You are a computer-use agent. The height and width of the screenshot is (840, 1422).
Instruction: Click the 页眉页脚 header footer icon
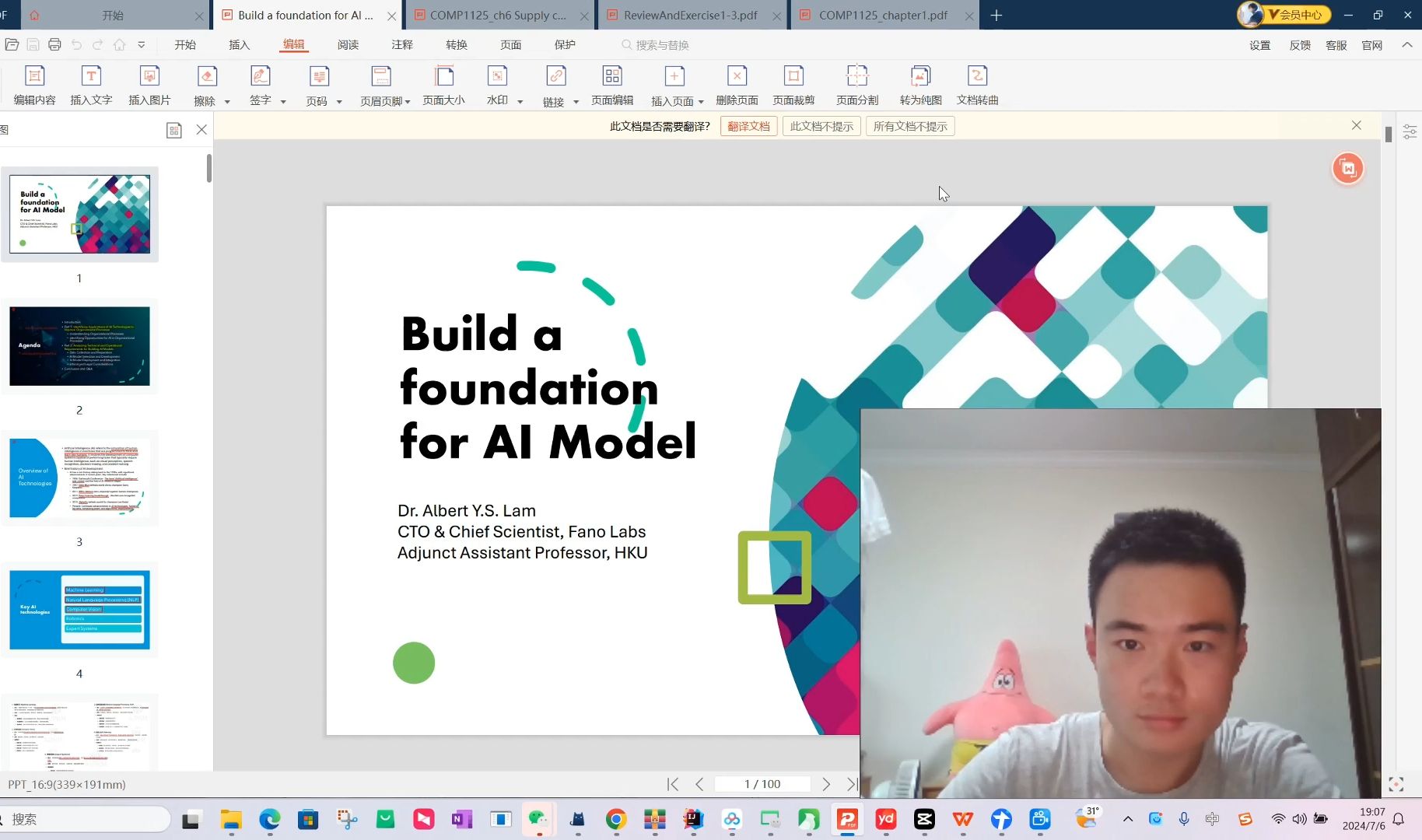[381, 76]
